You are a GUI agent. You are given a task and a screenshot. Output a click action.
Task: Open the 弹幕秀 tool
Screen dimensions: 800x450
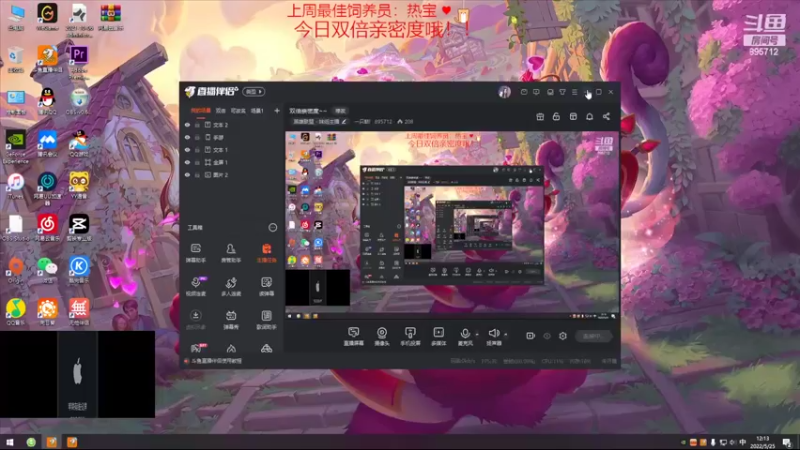tap(231, 319)
